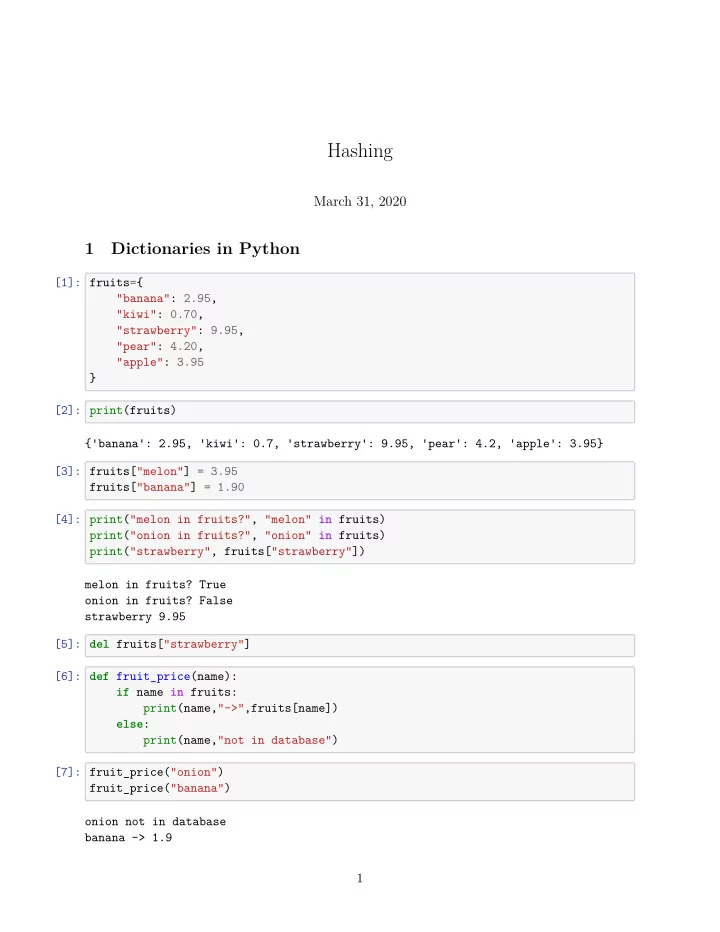Click the fruits["melon"] = 3.95 line
720x932 pixels.
point(164,471)
